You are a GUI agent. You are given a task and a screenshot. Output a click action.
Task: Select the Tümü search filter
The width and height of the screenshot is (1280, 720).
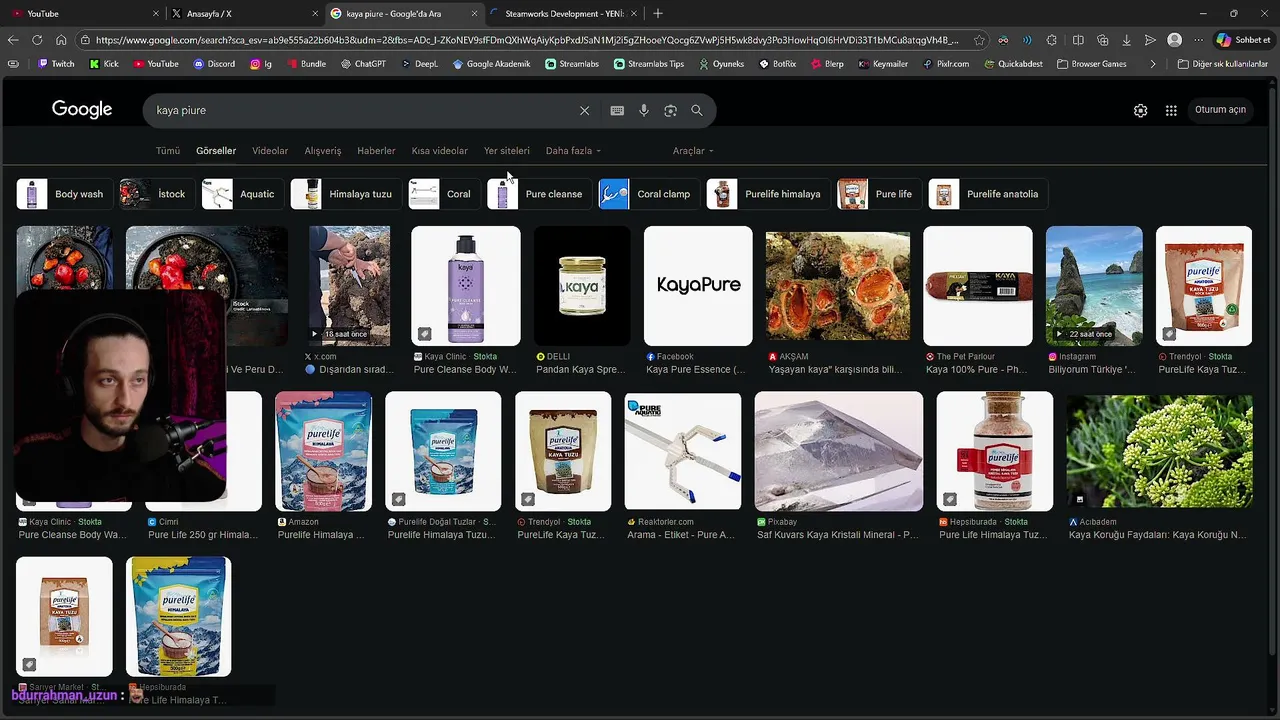168,151
